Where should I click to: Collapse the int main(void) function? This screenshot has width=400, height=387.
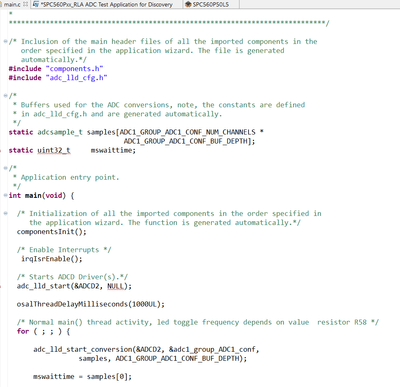(5, 195)
